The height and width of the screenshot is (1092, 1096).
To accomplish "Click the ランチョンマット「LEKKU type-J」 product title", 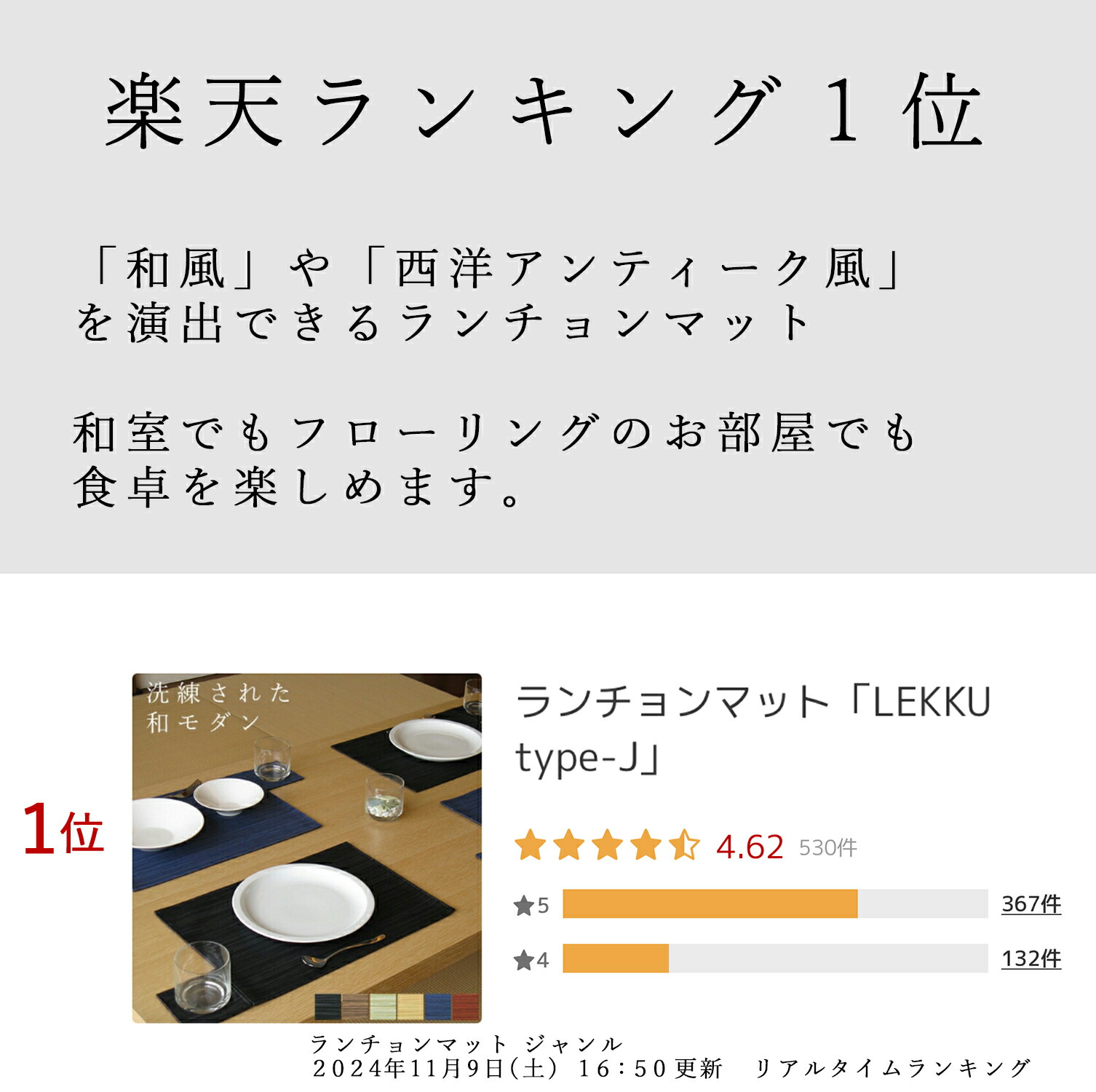I will coord(753,729).
